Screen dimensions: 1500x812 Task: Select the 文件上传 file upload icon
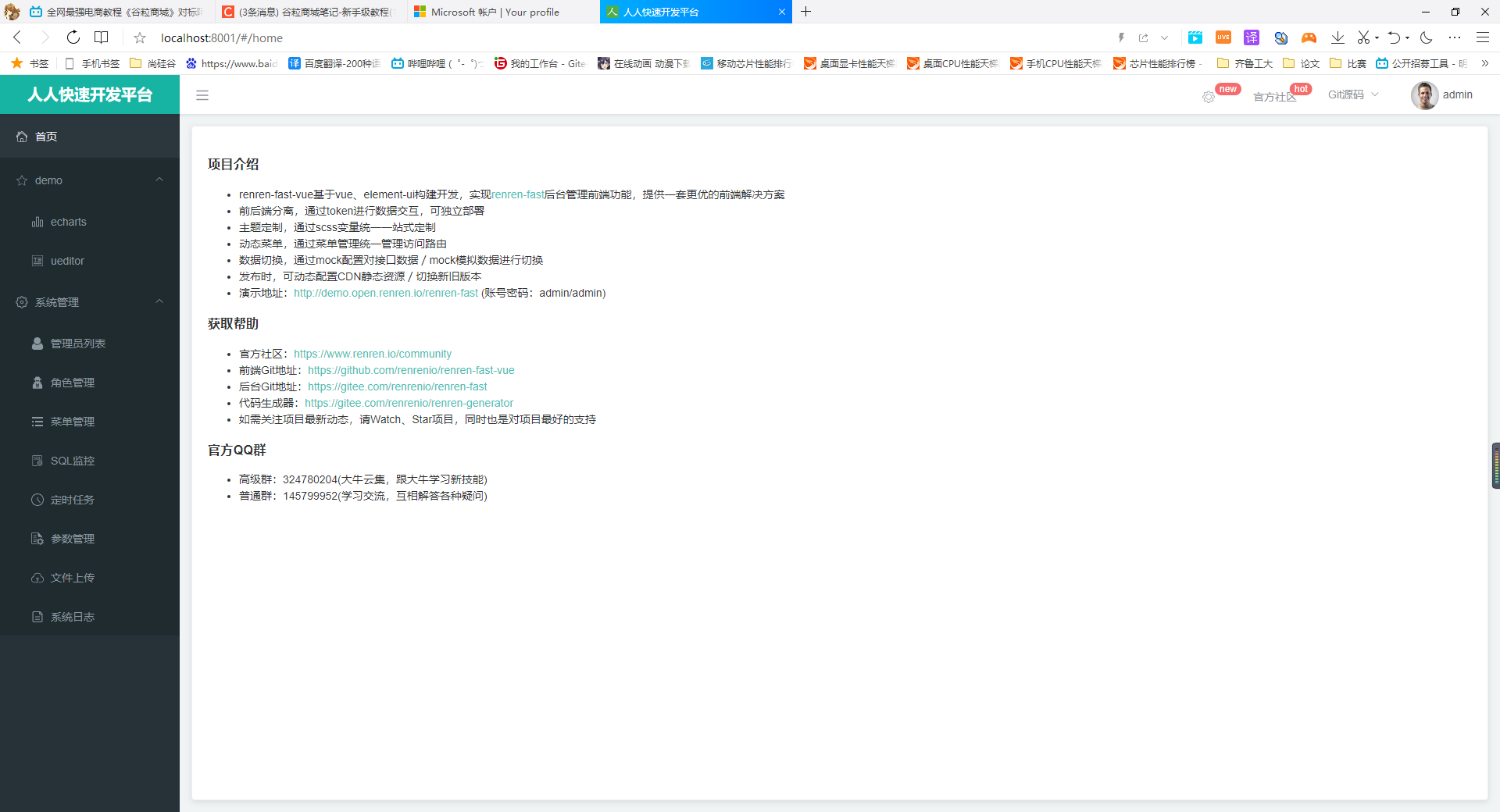[37, 578]
